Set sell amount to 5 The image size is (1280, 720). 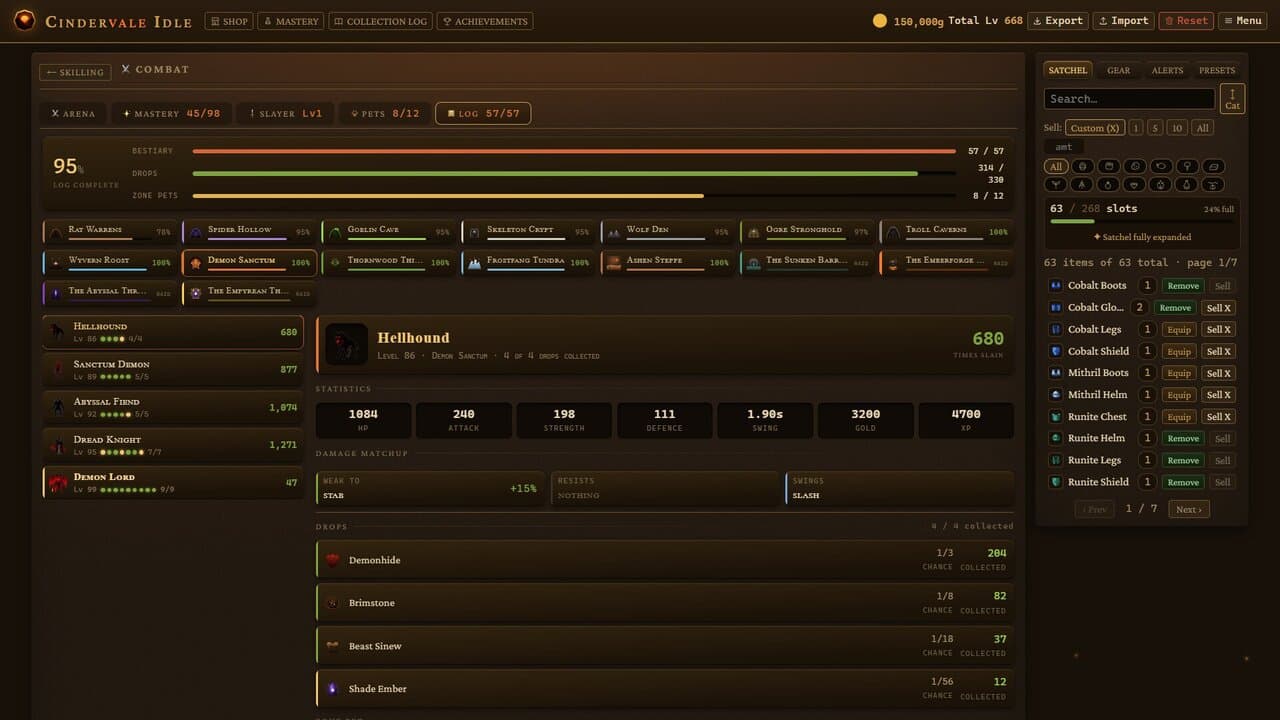[x=1155, y=128]
